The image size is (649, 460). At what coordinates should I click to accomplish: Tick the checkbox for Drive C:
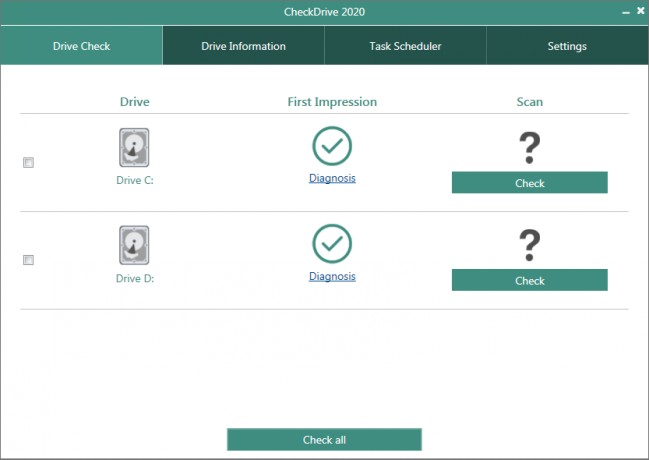pyautogui.click(x=28, y=162)
